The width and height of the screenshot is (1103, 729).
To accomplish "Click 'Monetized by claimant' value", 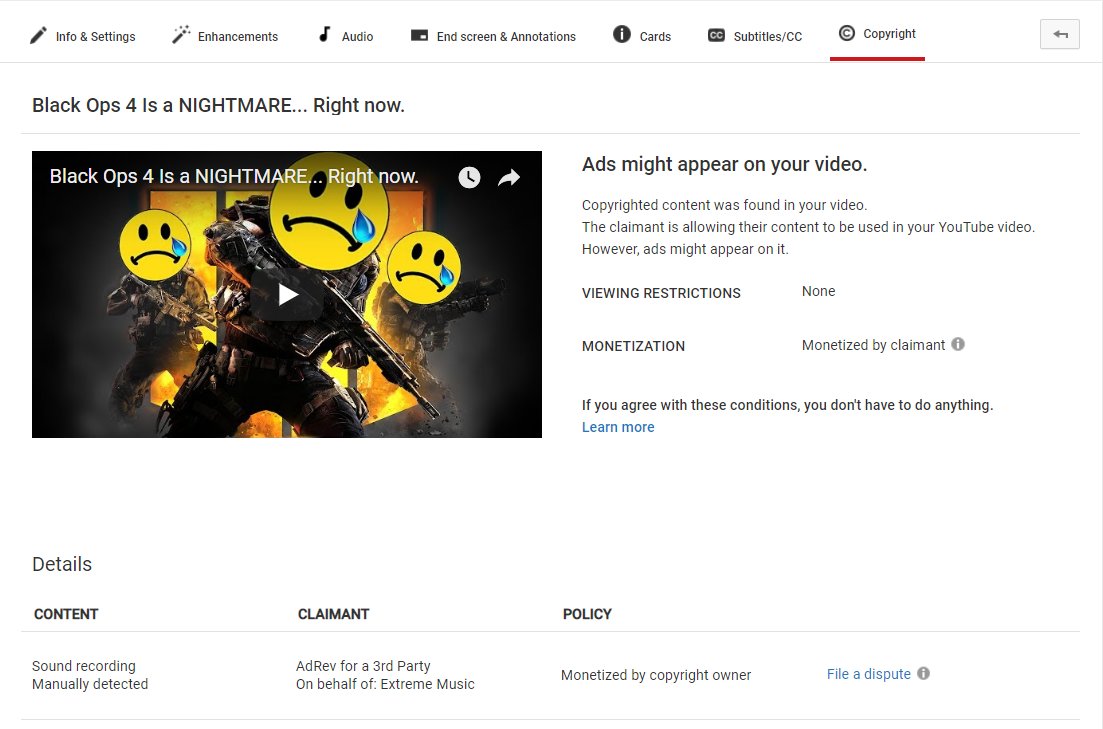I will click(873, 346).
